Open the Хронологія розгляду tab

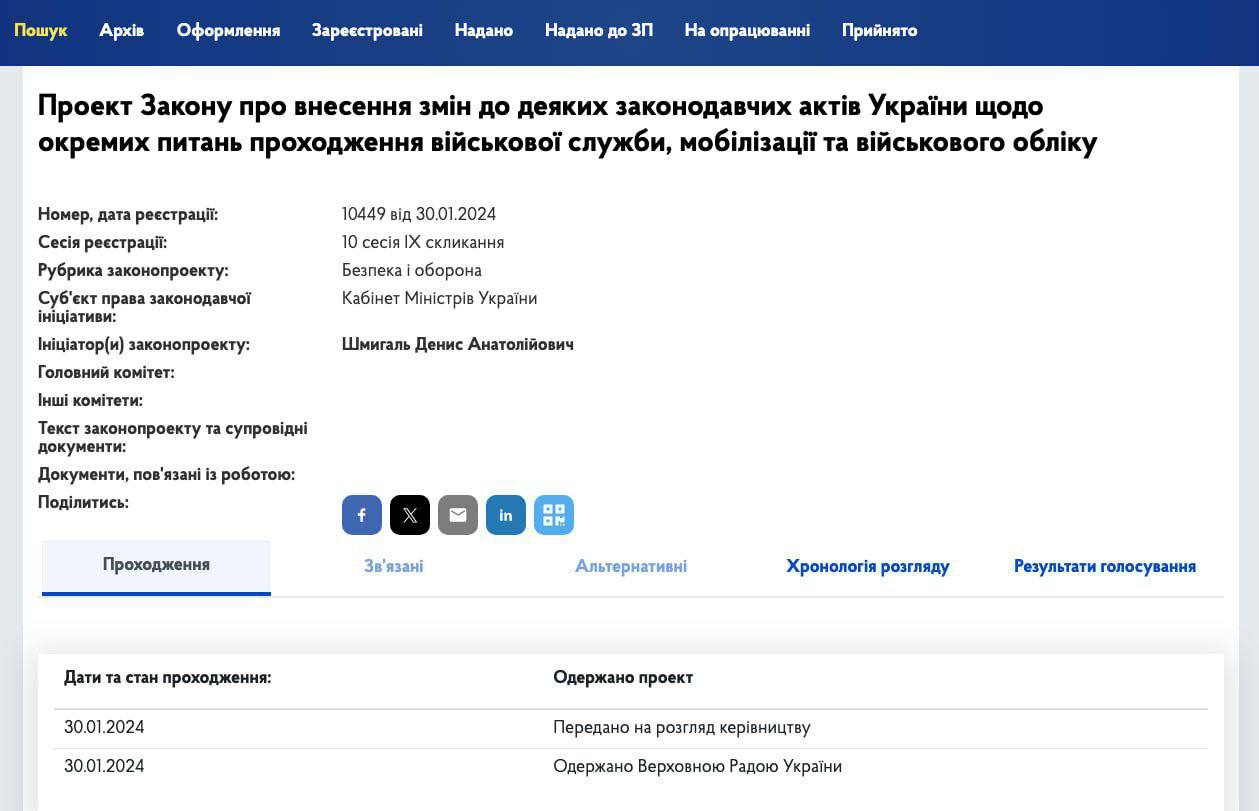[867, 567]
